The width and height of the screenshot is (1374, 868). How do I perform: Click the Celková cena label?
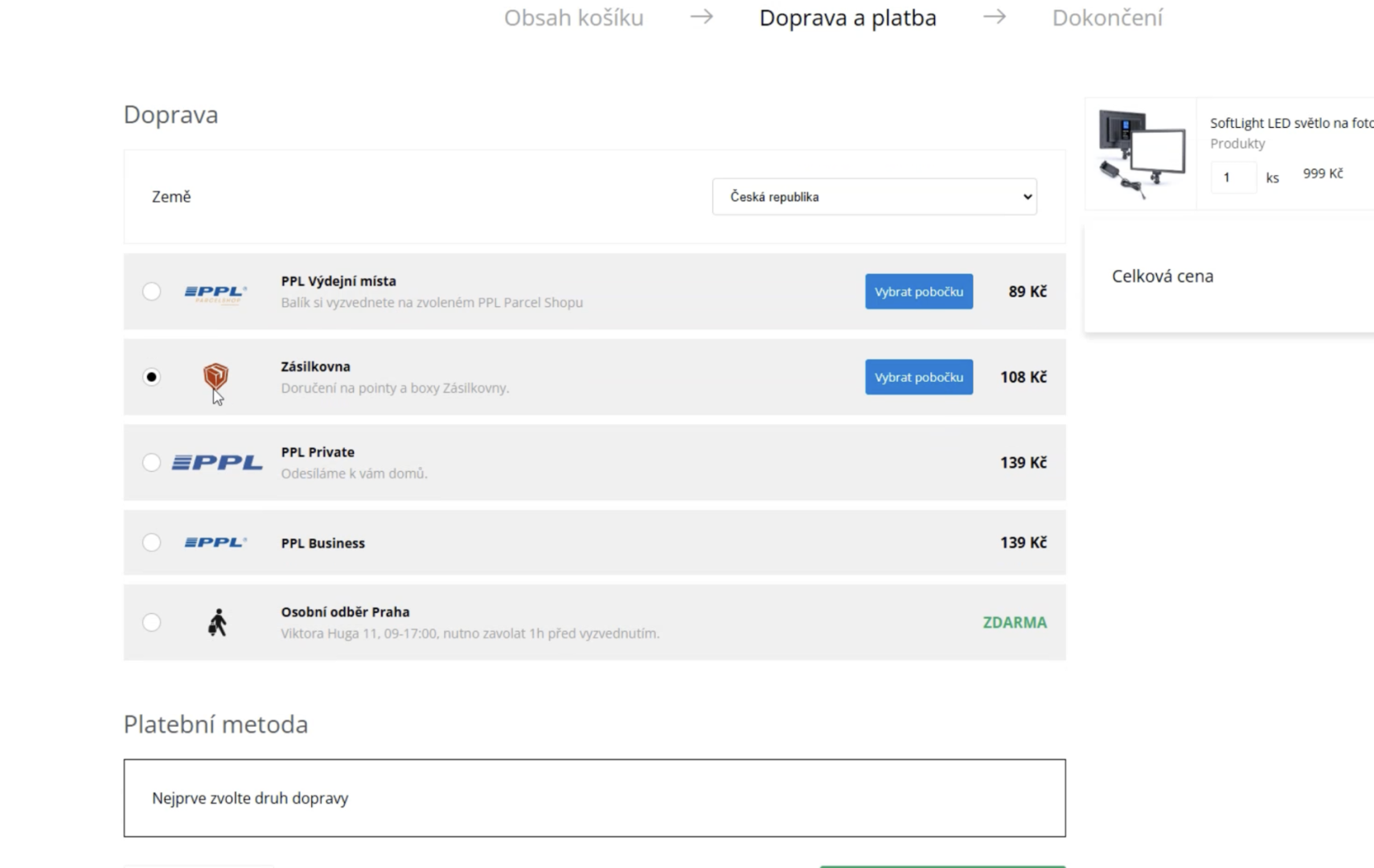(1163, 276)
